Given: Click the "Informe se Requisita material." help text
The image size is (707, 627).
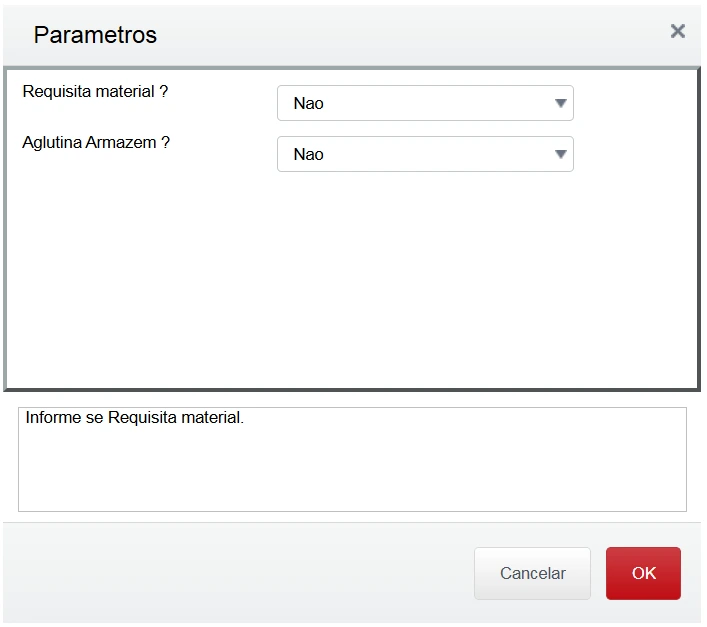Looking at the screenshot, I should pos(135,418).
